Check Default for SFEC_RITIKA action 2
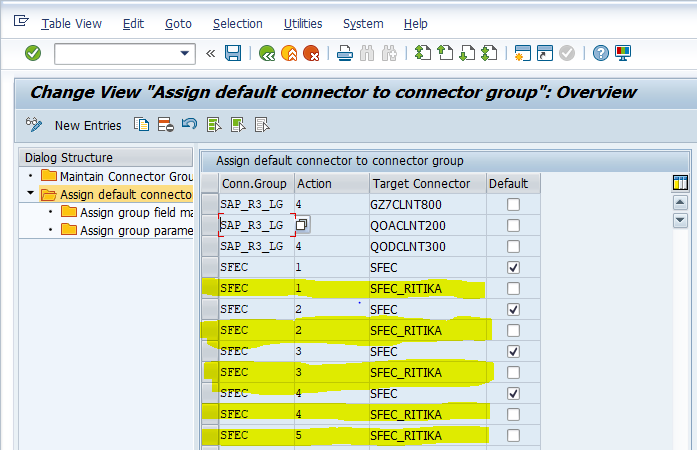 (x=513, y=330)
